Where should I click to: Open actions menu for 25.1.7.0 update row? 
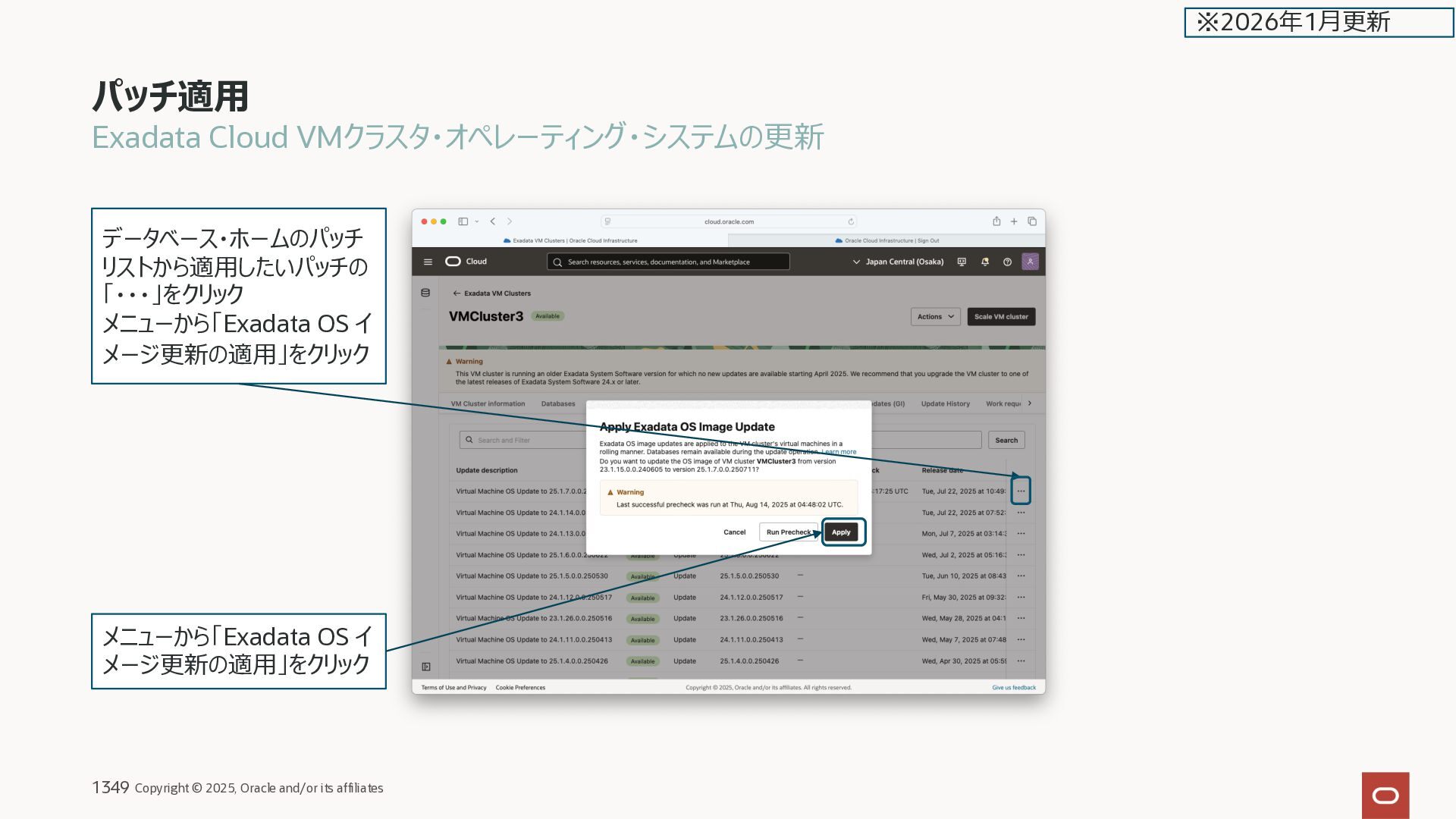(x=1021, y=491)
